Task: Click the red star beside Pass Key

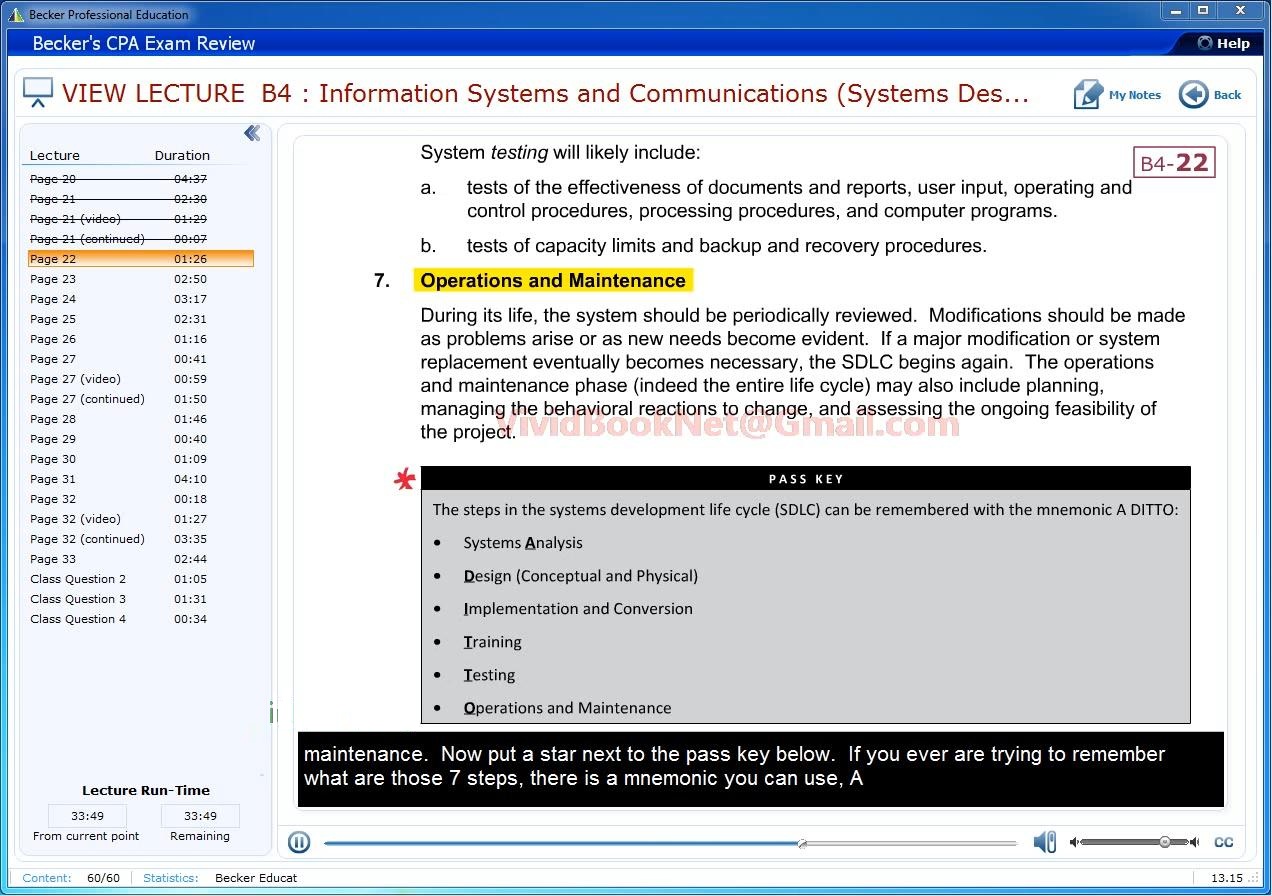Action: tap(404, 481)
